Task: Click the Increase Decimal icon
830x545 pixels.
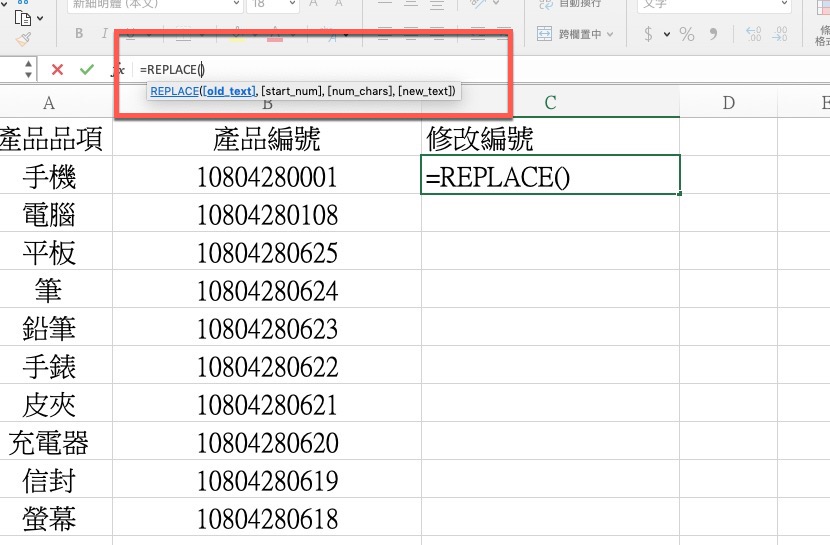Action: point(754,34)
